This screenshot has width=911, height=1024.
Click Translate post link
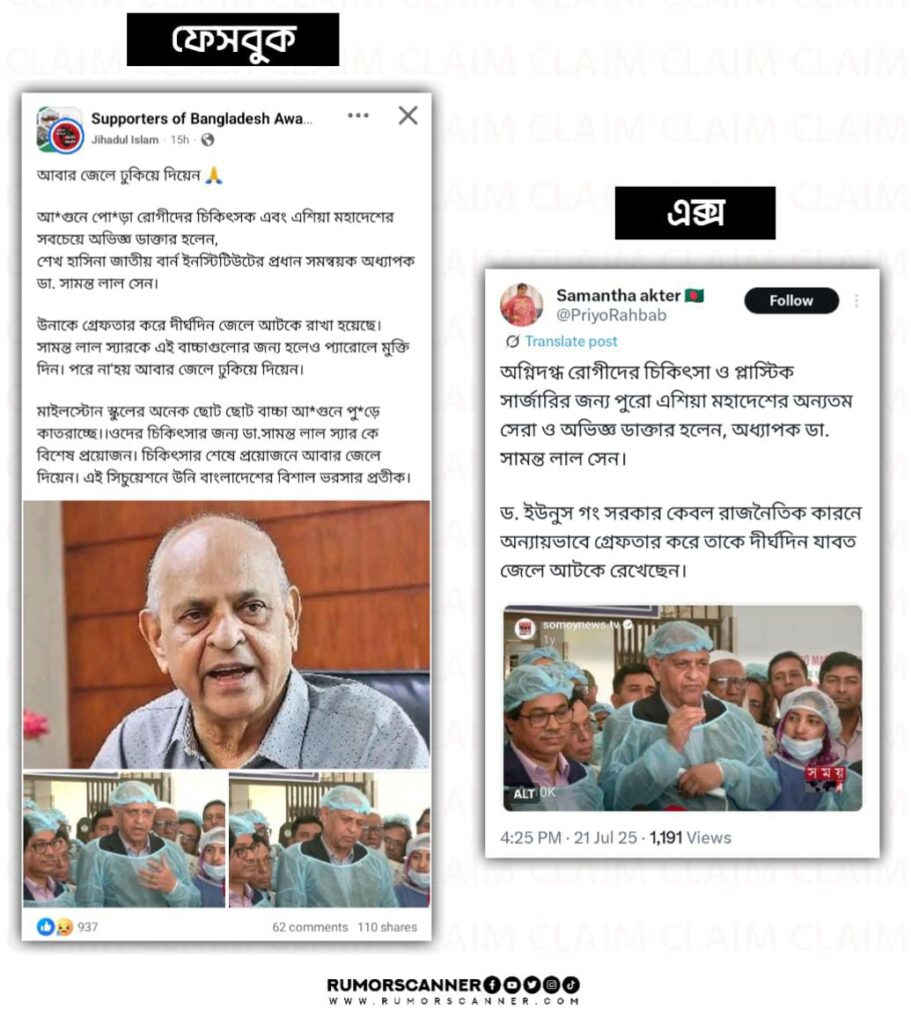[571, 342]
